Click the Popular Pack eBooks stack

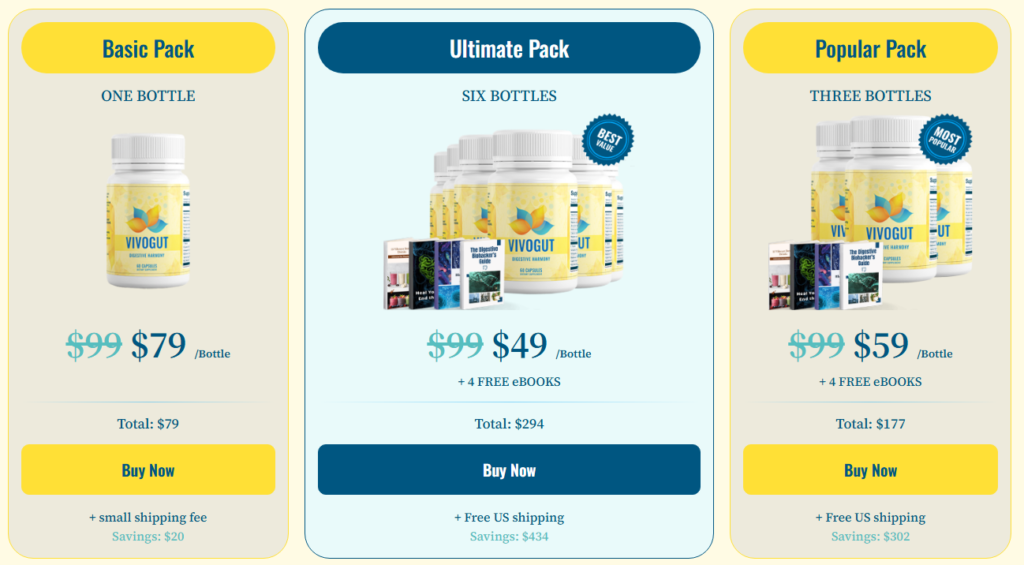pyautogui.click(x=824, y=275)
